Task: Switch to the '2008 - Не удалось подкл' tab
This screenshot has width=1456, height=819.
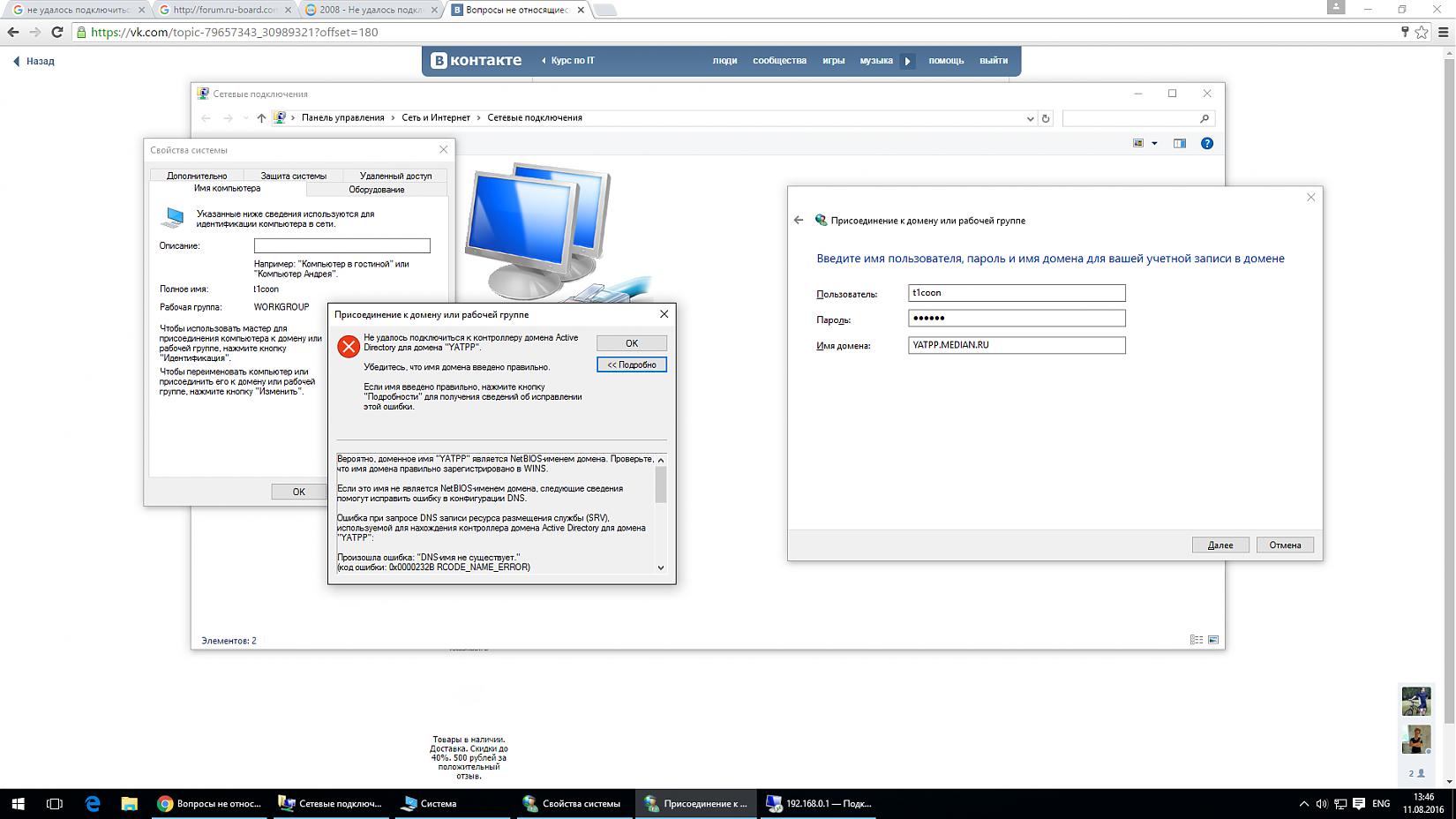Action: click(371, 10)
